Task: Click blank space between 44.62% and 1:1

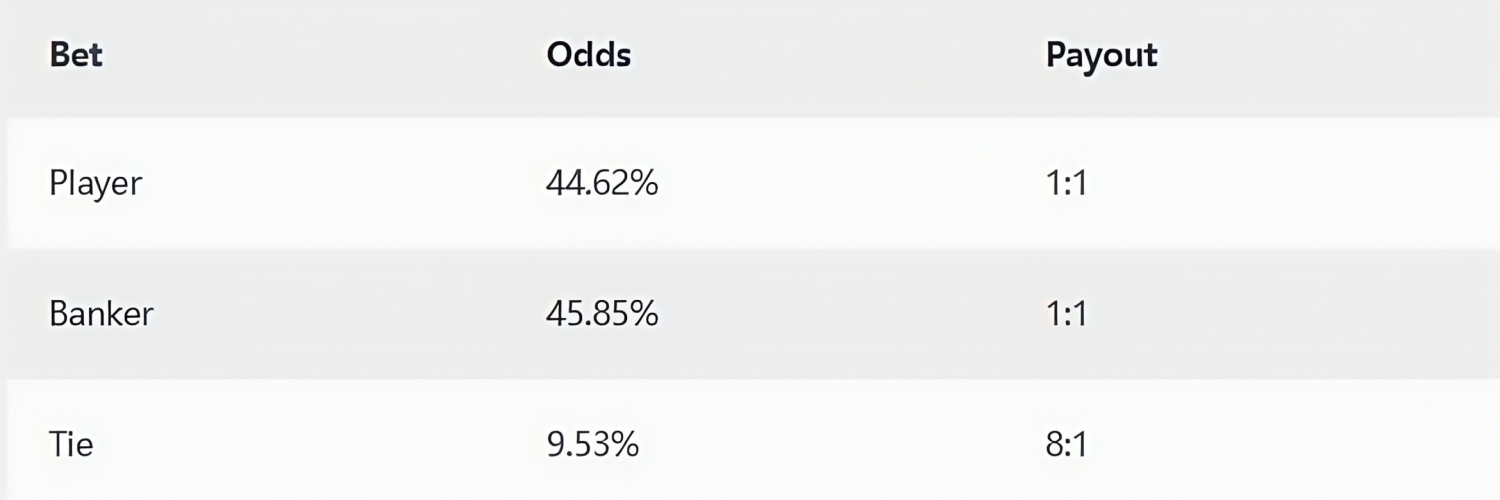Action: point(850,184)
